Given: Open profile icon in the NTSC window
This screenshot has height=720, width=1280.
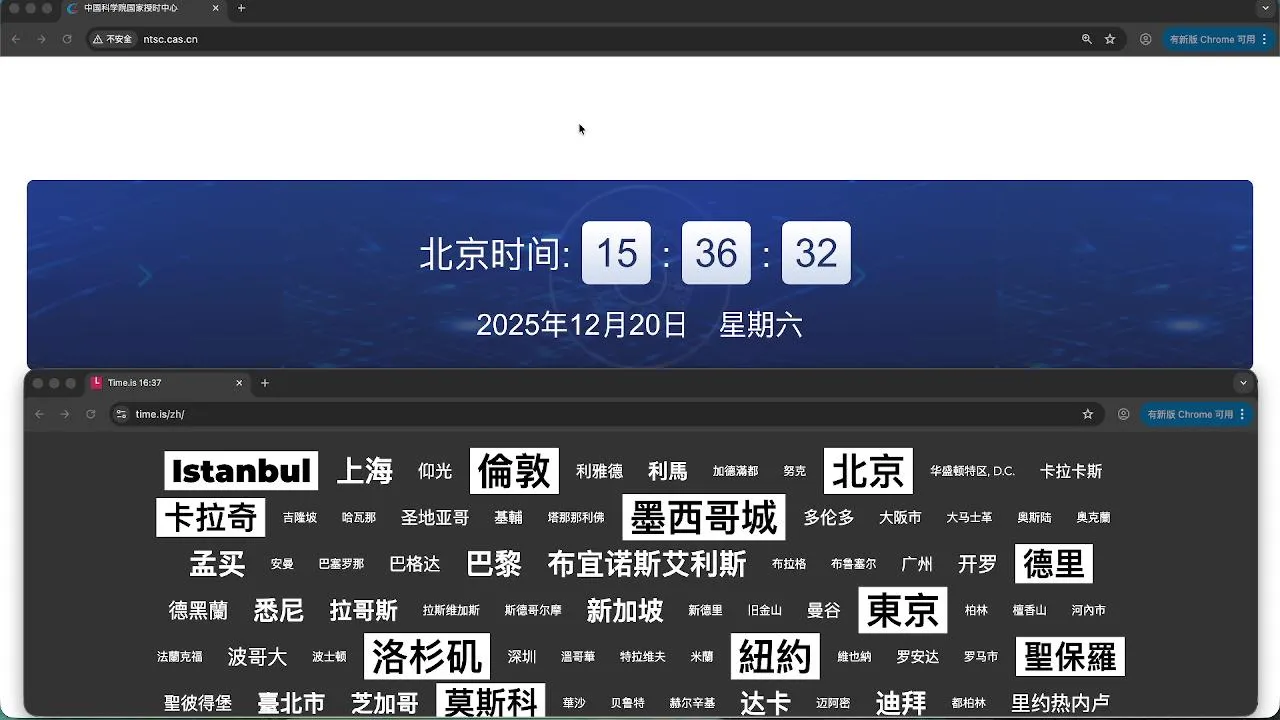Looking at the screenshot, I should (1146, 39).
